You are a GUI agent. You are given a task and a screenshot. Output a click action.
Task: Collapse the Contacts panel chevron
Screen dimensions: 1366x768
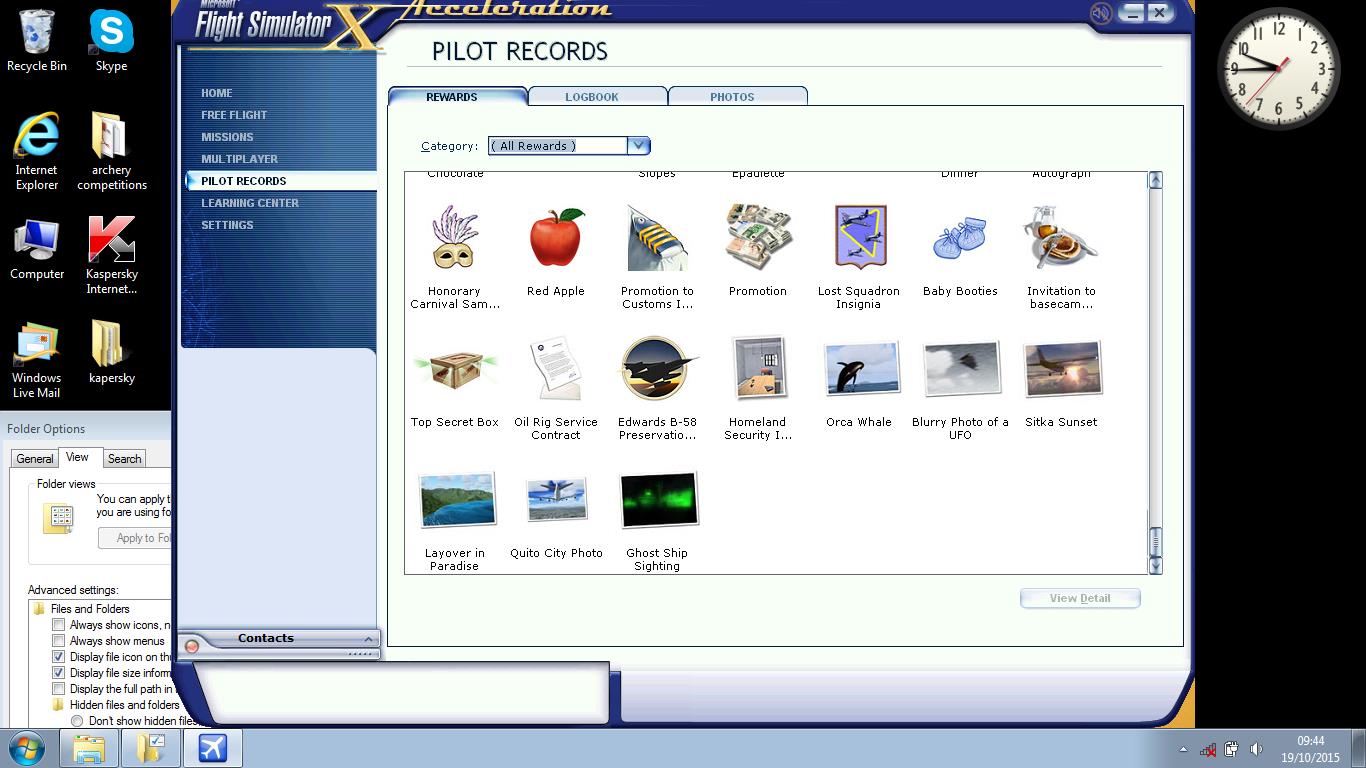click(x=368, y=639)
